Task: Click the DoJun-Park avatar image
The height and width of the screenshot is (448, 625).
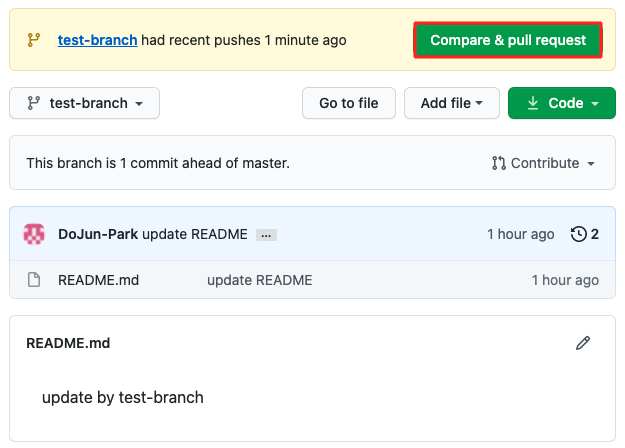Action: pyautogui.click(x=34, y=234)
